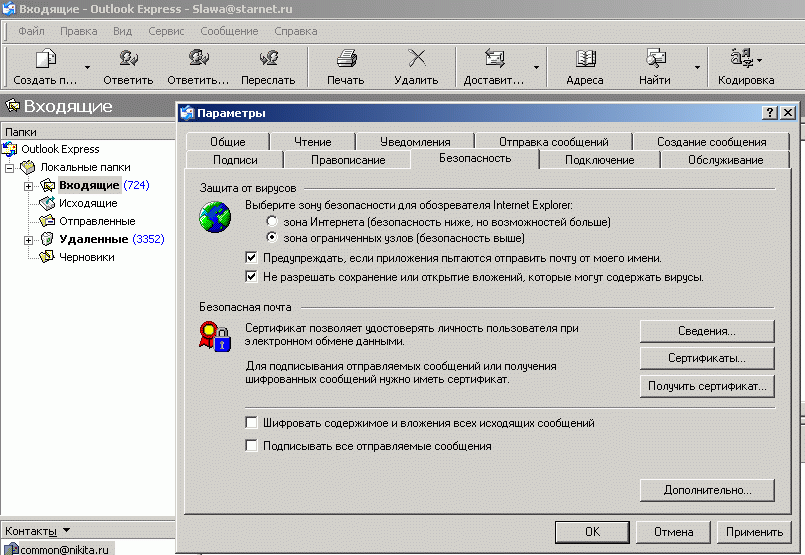805x555 pixels.
Task: Click the help question mark button in Параметры title bar
Action: [770, 113]
